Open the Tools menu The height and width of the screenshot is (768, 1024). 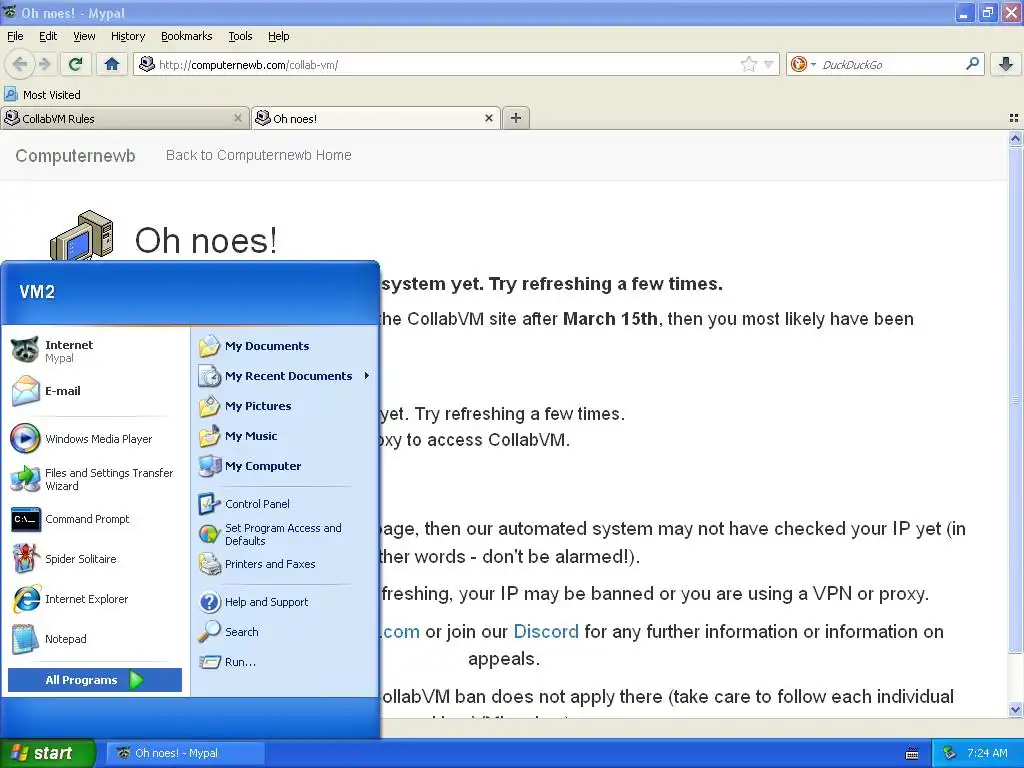click(240, 36)
